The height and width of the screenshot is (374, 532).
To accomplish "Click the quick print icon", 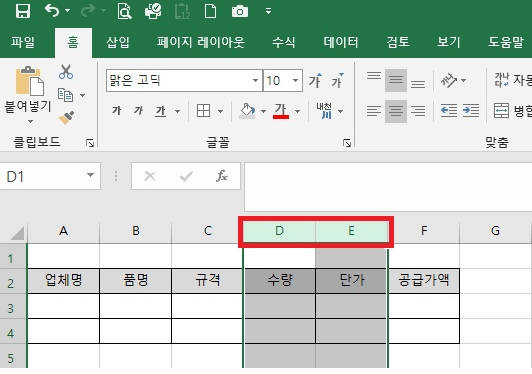I will 153,11.
